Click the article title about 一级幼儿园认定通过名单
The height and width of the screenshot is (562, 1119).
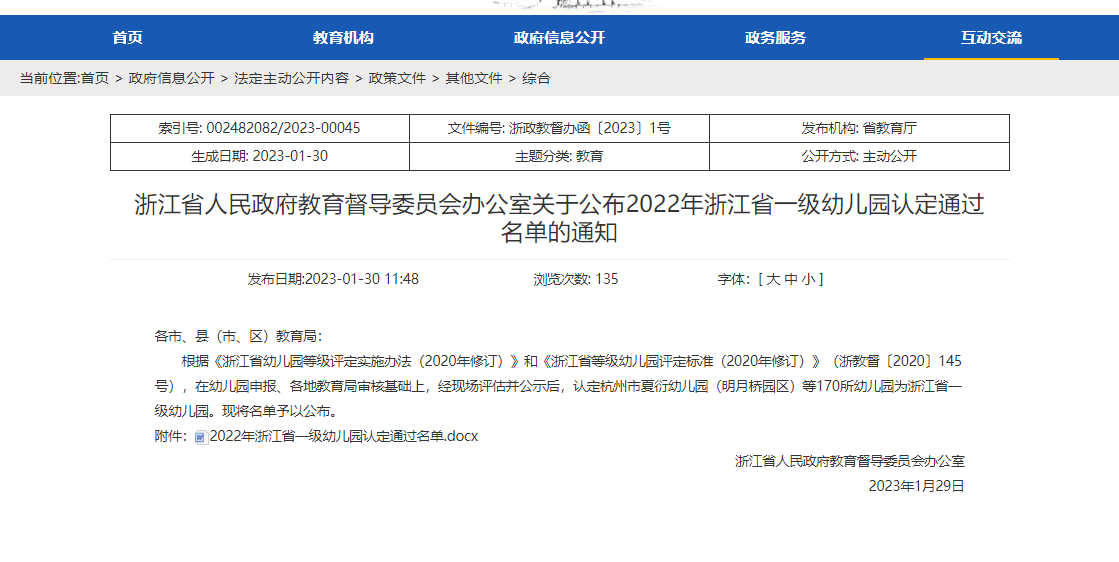tap(559, 218)
